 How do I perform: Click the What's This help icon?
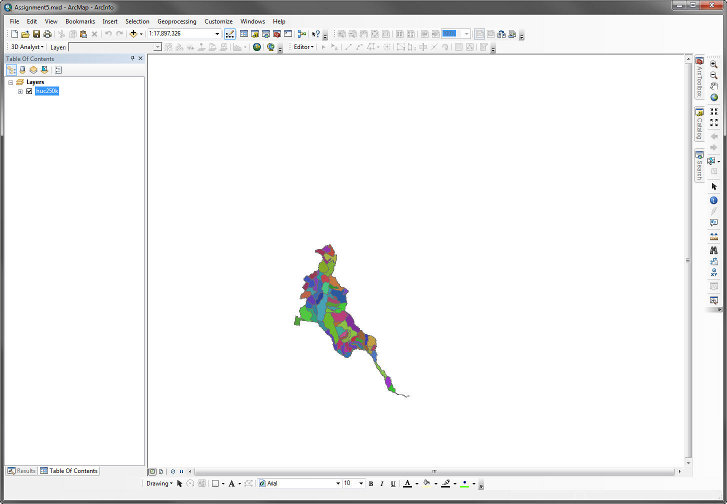[x=316, y=34]
